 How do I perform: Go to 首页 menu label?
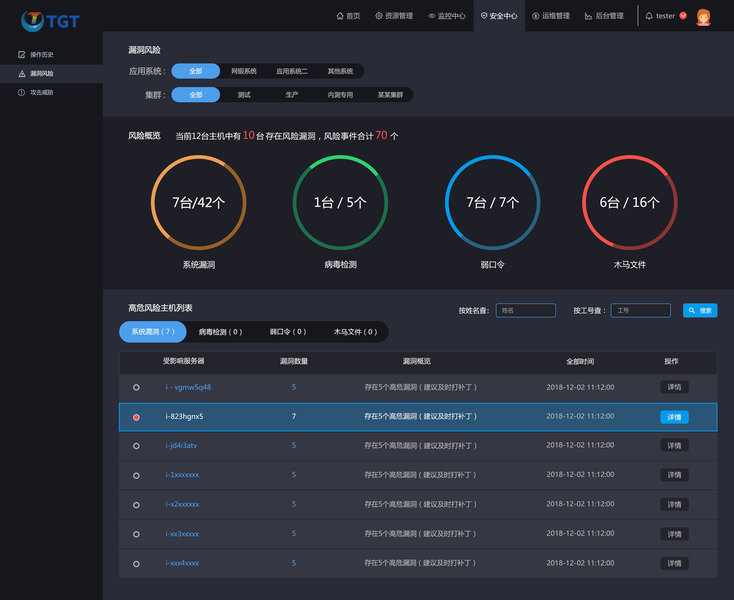click(353, 16)
